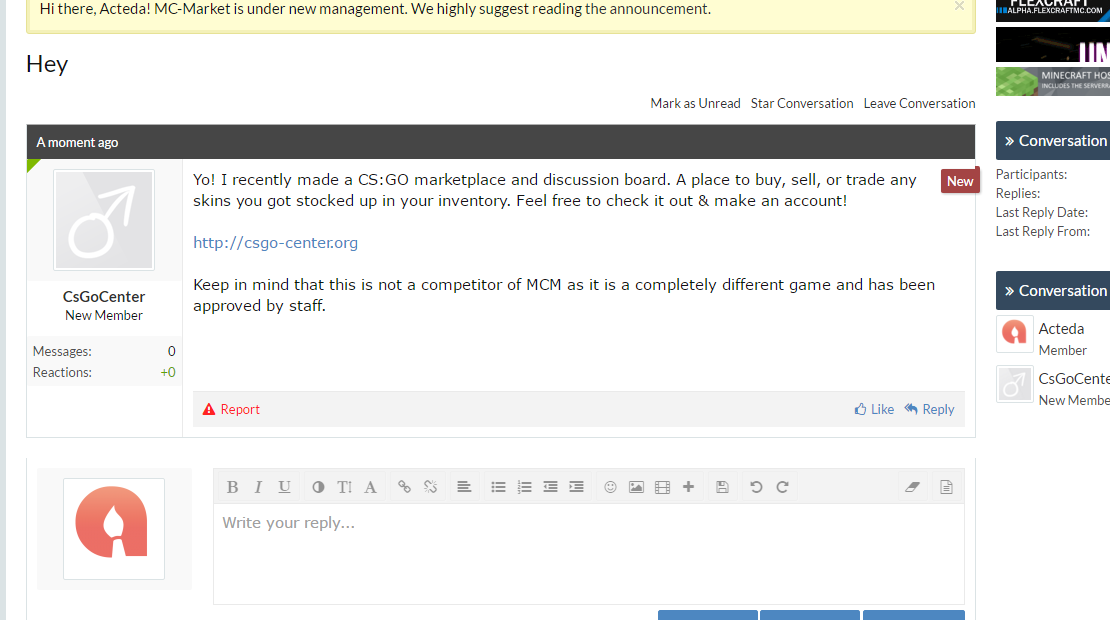
Task: Open the font family tool
Action: [x=370, y=487]
